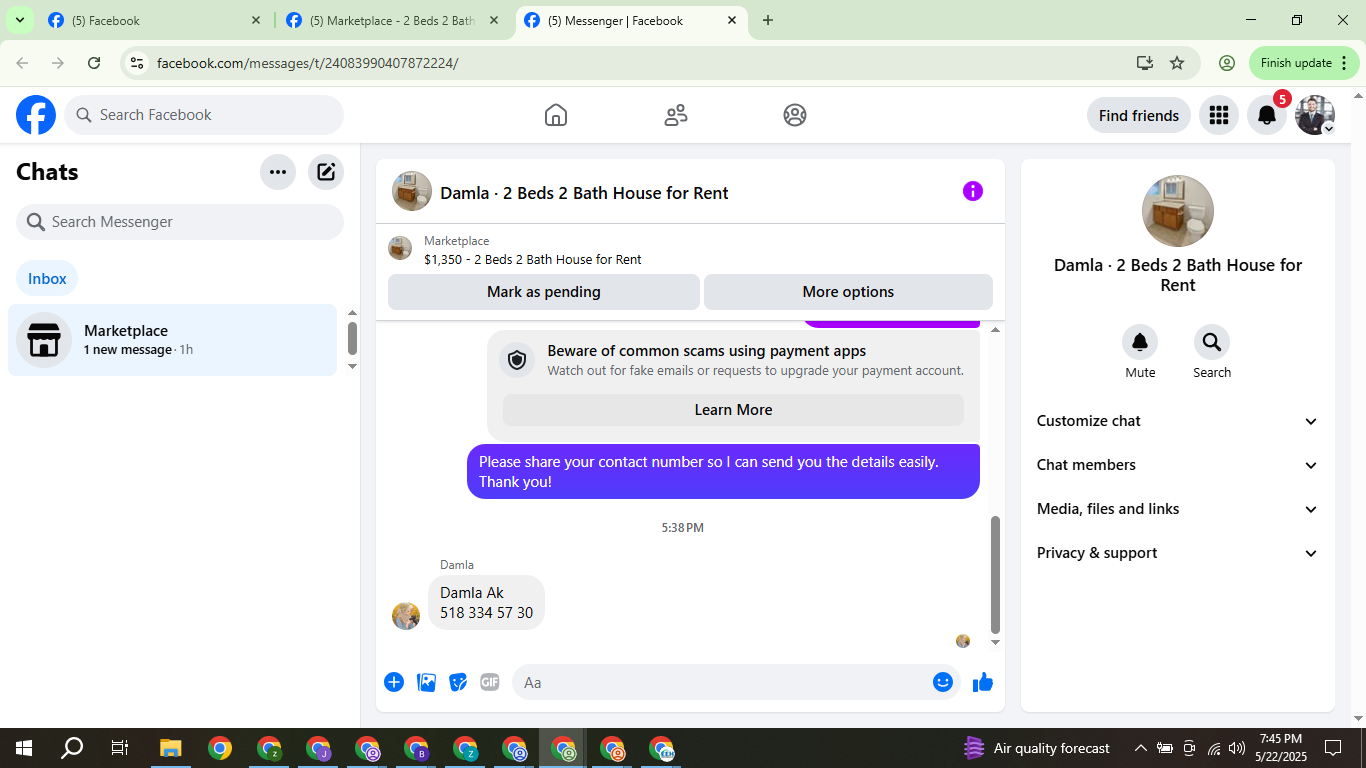This screenshot has height=768, width=1366.
Task: Navigate back with browser back arrow
Action: coord(22,63)
